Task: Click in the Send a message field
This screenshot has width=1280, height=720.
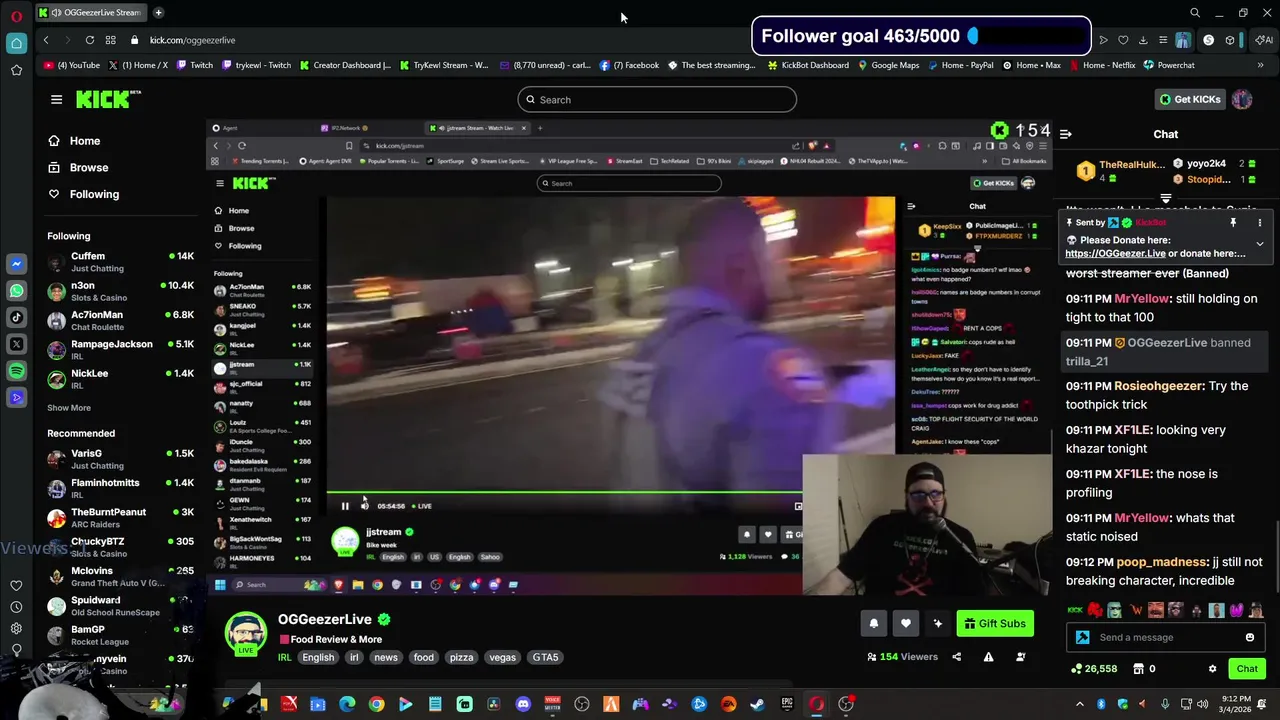Action: click(1166, 637)
